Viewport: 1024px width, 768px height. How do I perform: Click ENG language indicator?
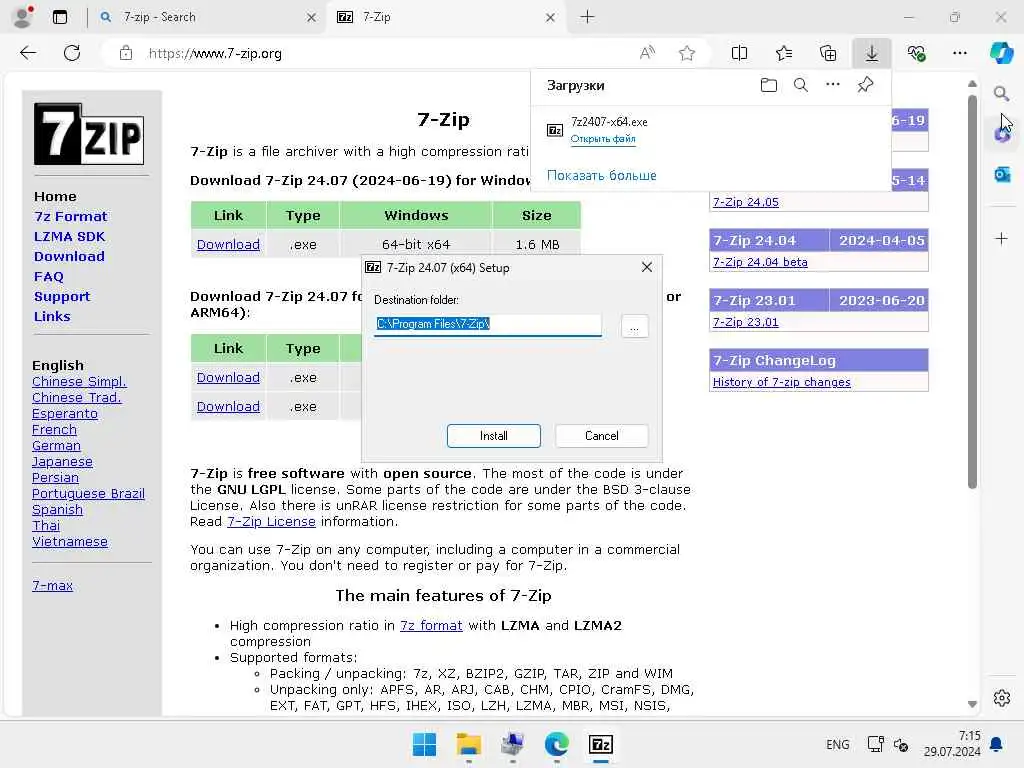click(837, 744)
